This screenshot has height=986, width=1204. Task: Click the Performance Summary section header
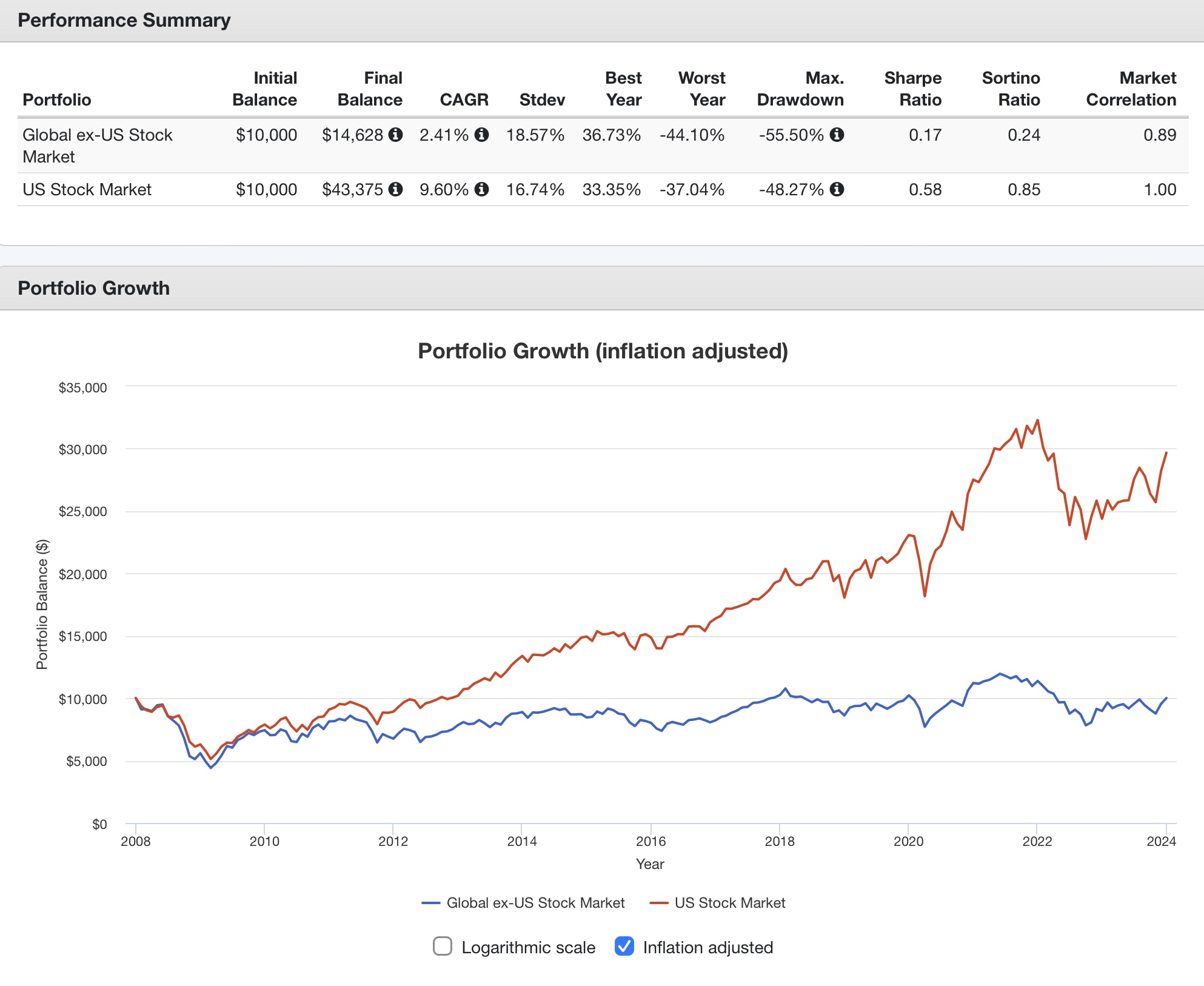pyautogui.click(x=124, y=20)
